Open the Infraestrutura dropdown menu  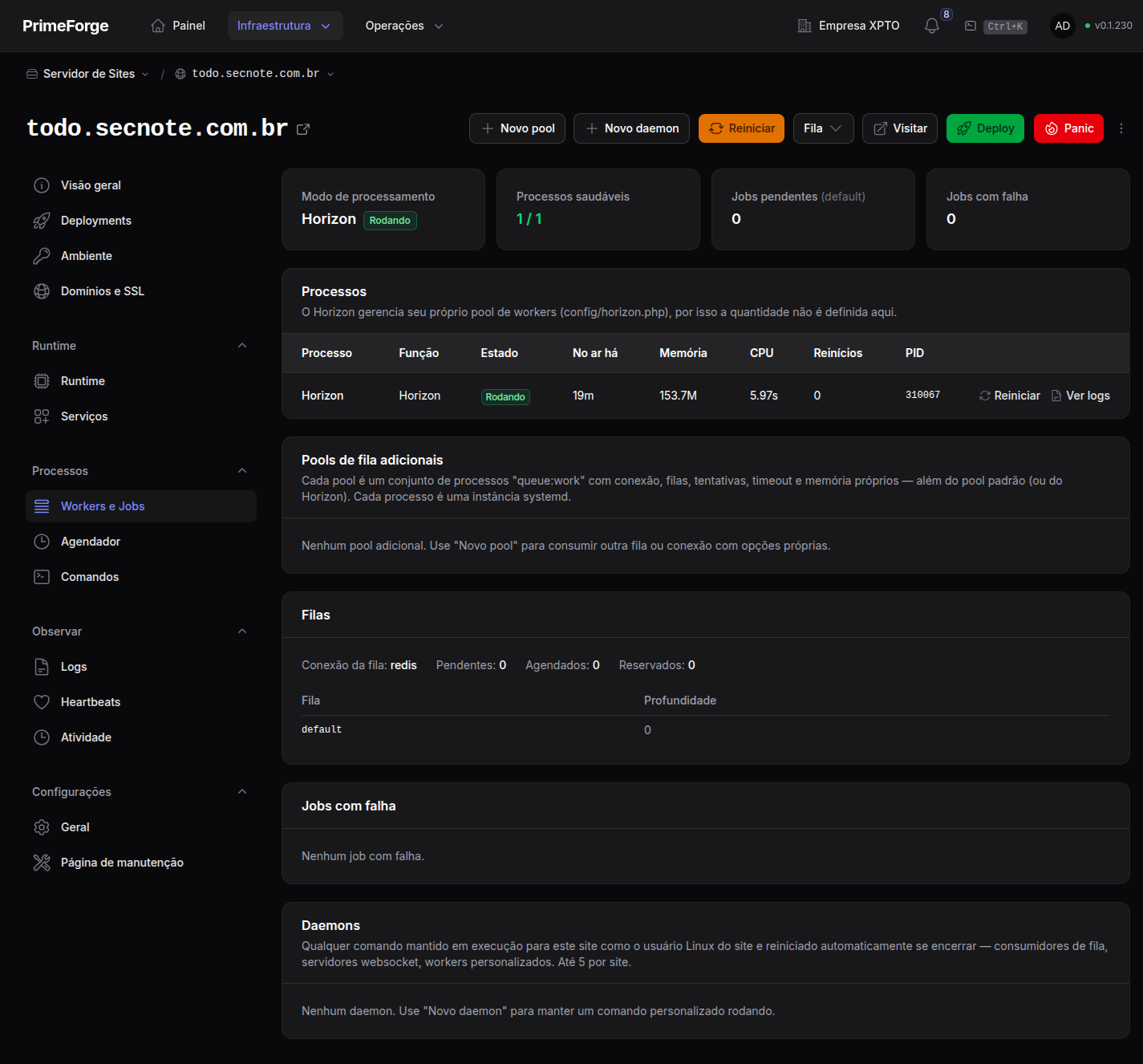tap(285, 26)
